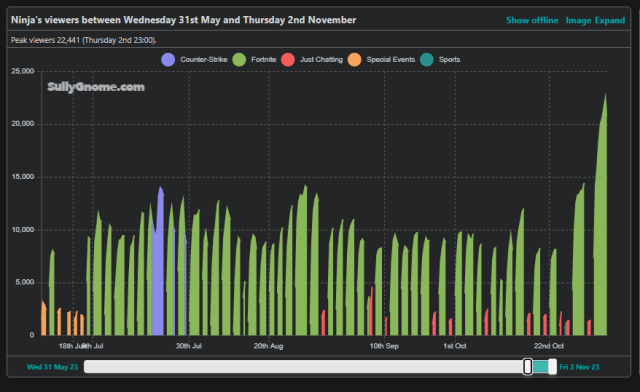Toggle the Special Events orange legend circle

click(355, 60)
